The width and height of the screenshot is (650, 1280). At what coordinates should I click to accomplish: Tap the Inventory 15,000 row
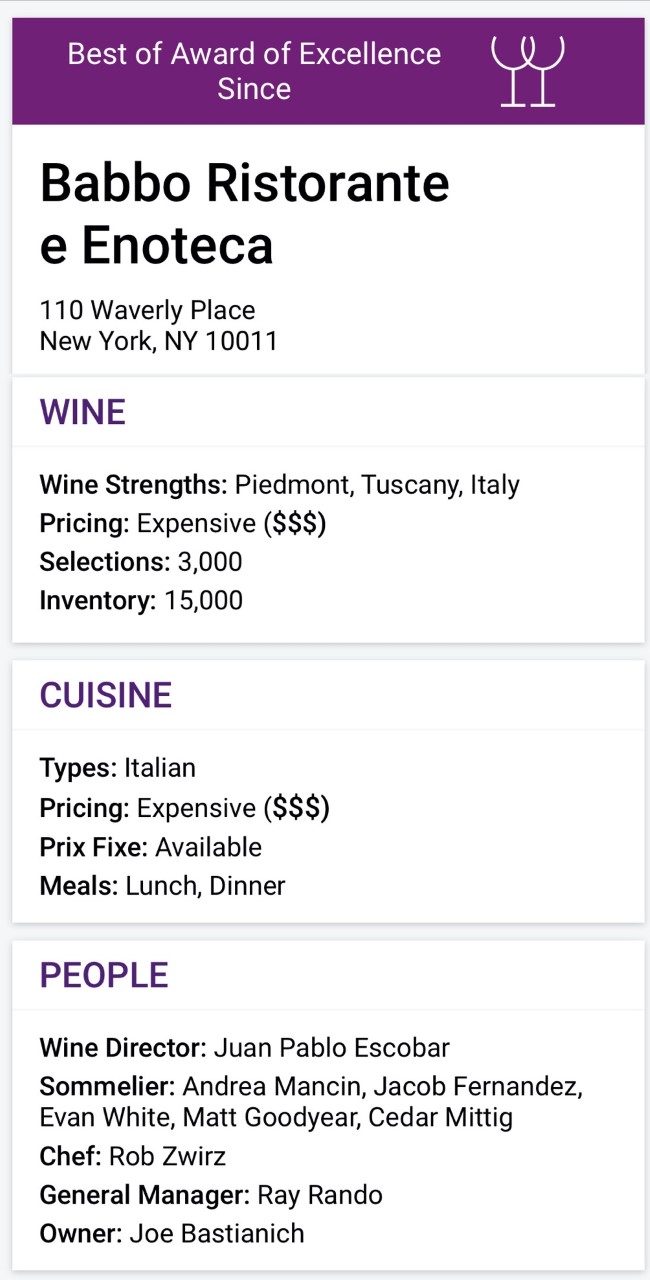(141, 600)
